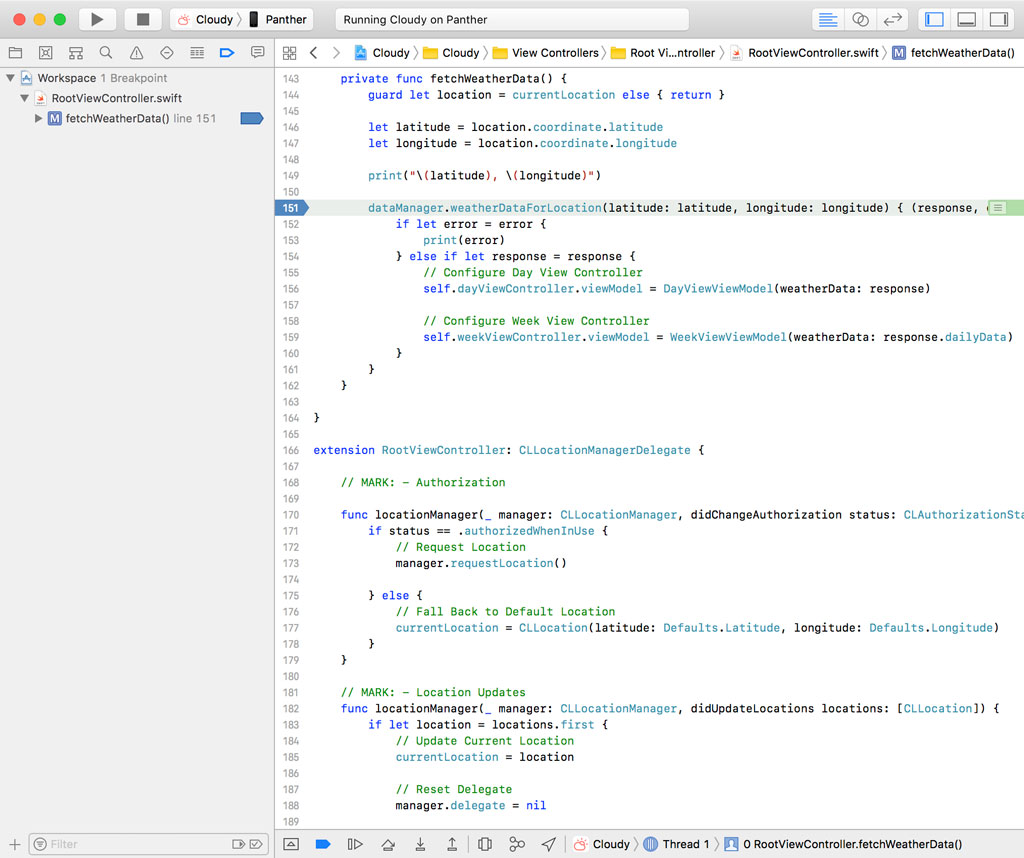Show the Issue navigator warning triangle

pos(135,52)
